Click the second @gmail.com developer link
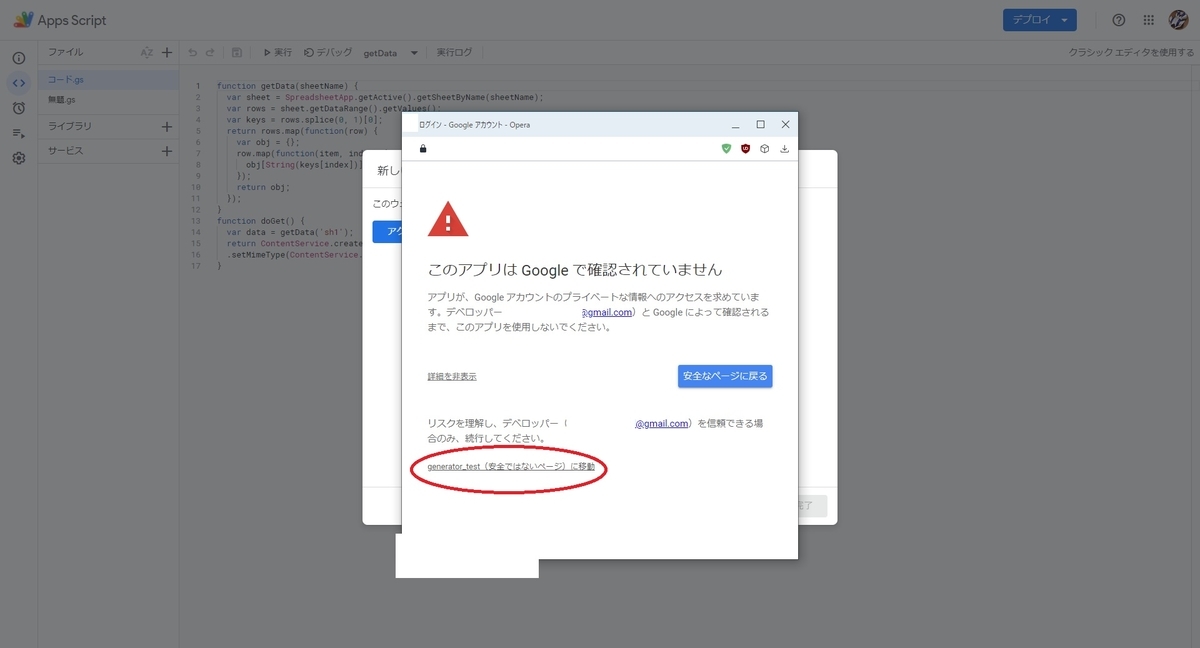 tap(662, 423)
